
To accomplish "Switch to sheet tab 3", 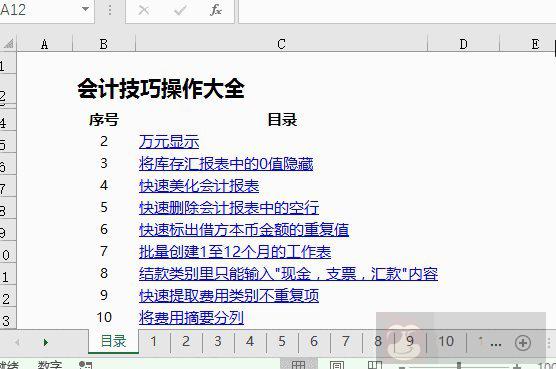I will pyautogui.click(x=218, y=341).
